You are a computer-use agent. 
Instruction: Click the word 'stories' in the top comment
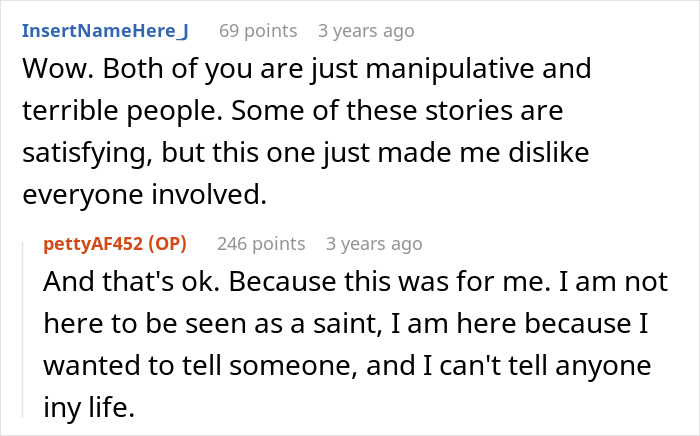tap(468, 111)
